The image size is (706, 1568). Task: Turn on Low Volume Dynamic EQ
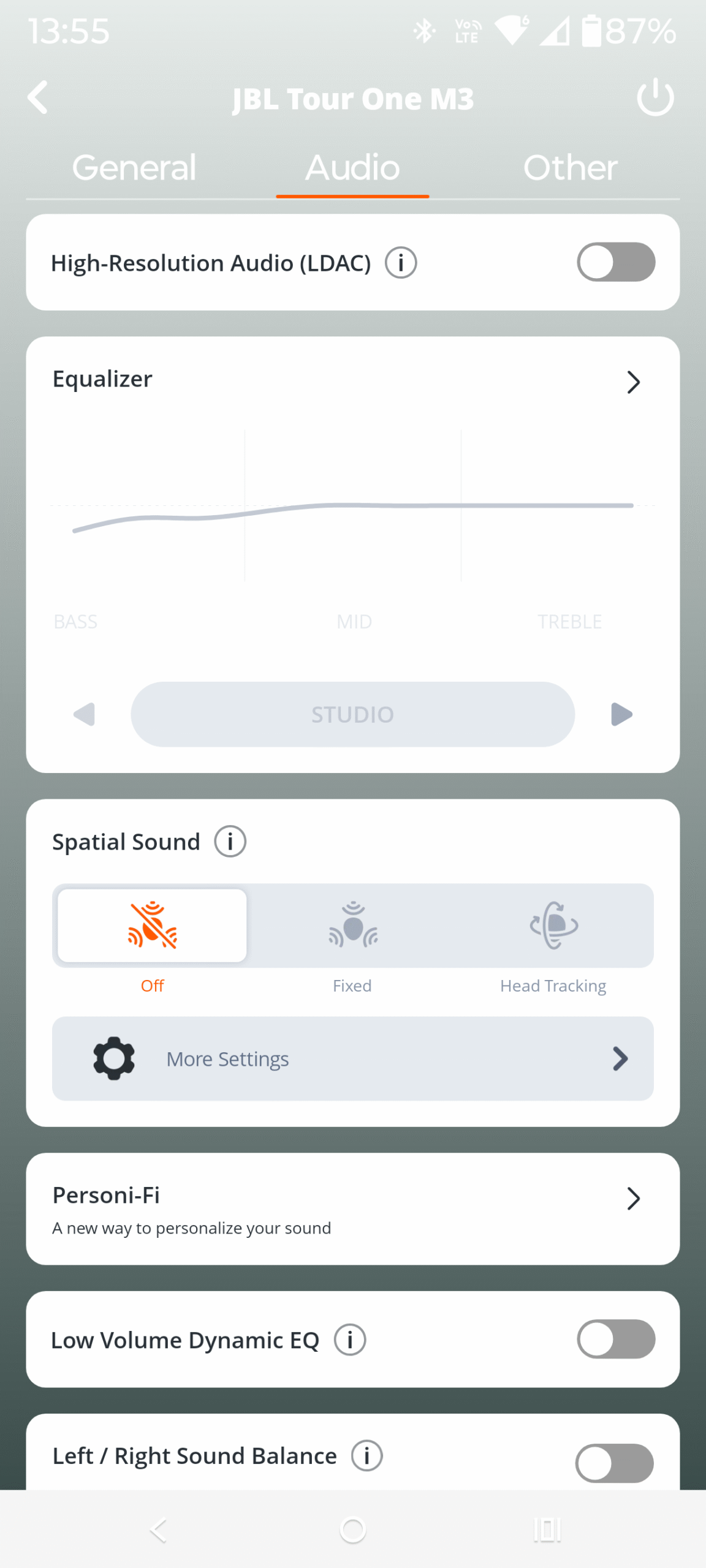pyautogui.click(x=616, y=1339)
